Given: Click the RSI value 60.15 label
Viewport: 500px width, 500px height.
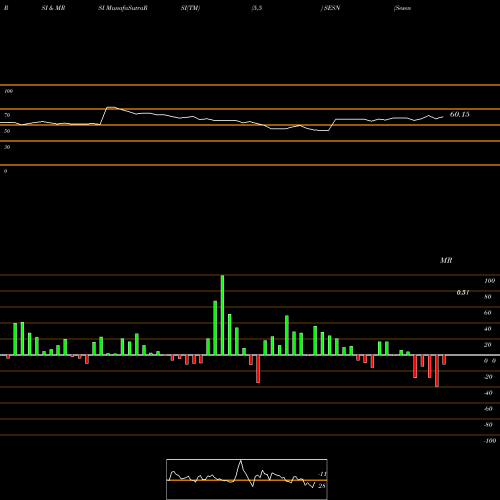Looking at the screenshot, I should click(459, 114).
